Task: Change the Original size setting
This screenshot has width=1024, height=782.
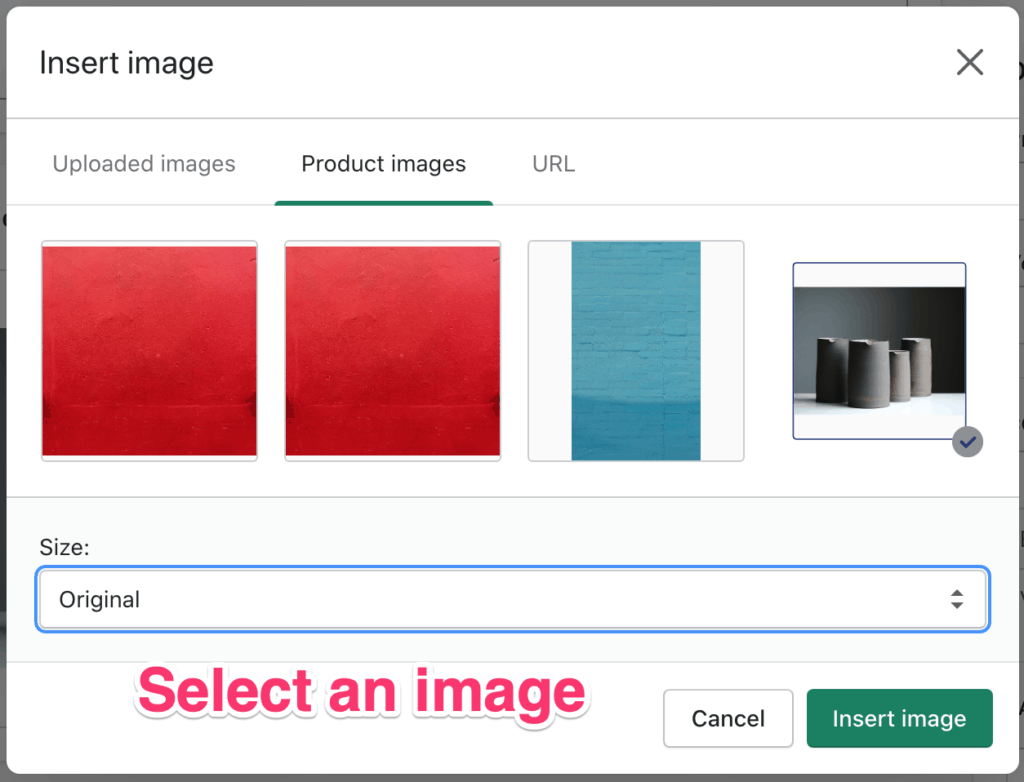Action: [x=512, y=599]
